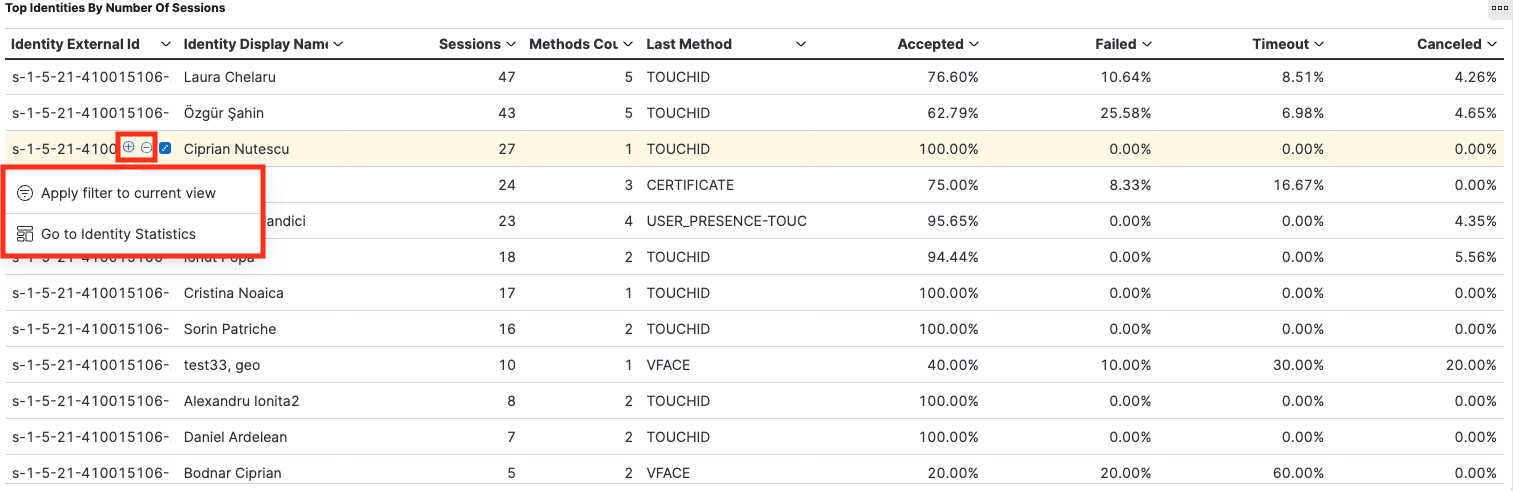
Task: Click the Identity Statistics dashboard icon
Action: [x=25, y=234]
